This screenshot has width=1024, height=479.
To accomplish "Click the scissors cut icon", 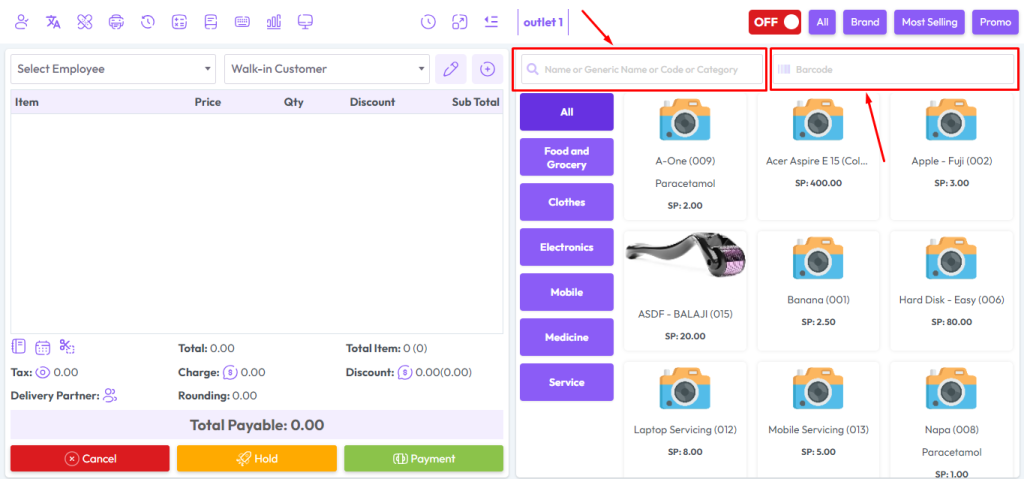I will tap(67, 346).
